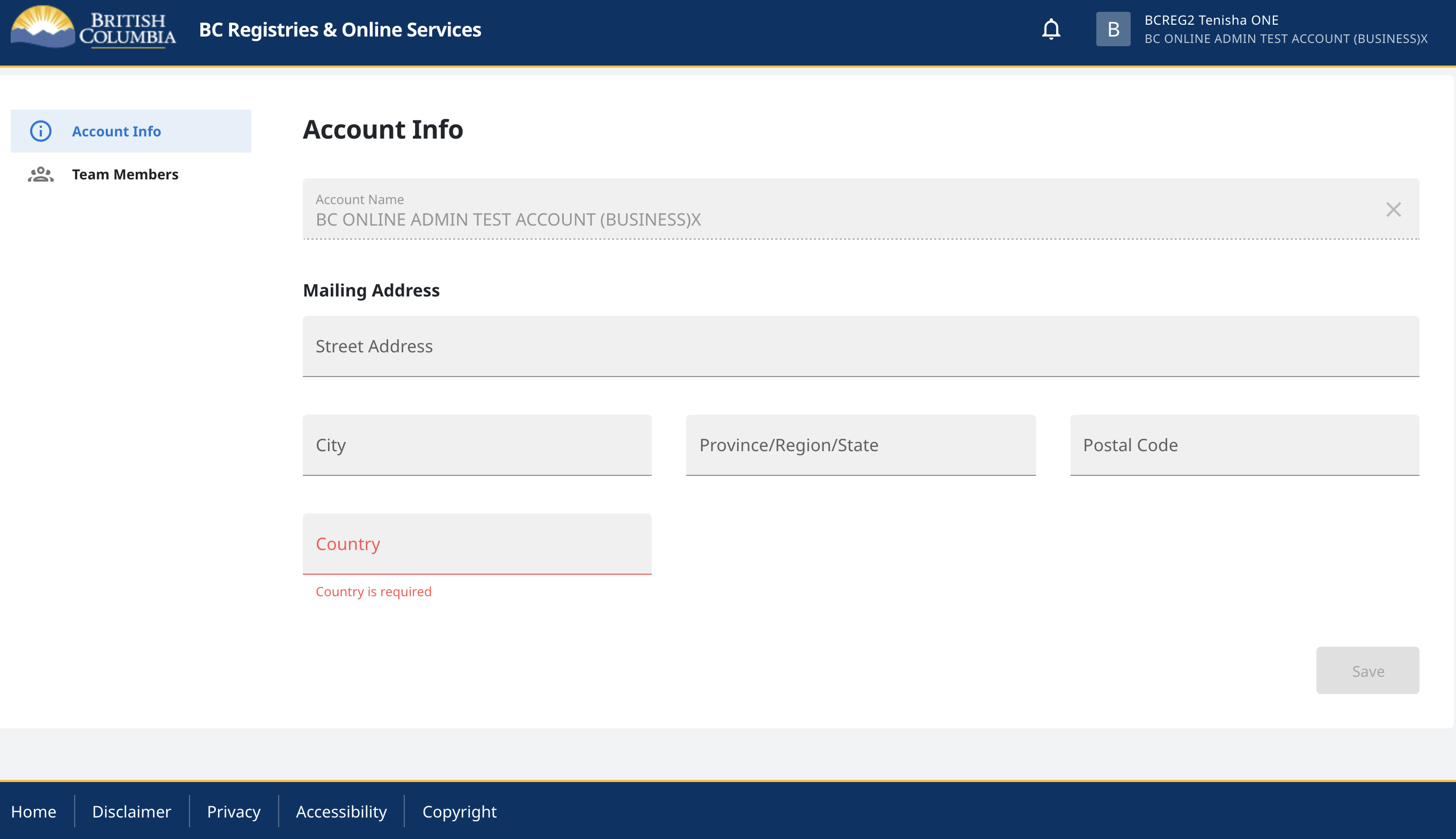This screenshot has width=1456, height=839.
Task: Focus the Street Address field
Action: point(861,346)
